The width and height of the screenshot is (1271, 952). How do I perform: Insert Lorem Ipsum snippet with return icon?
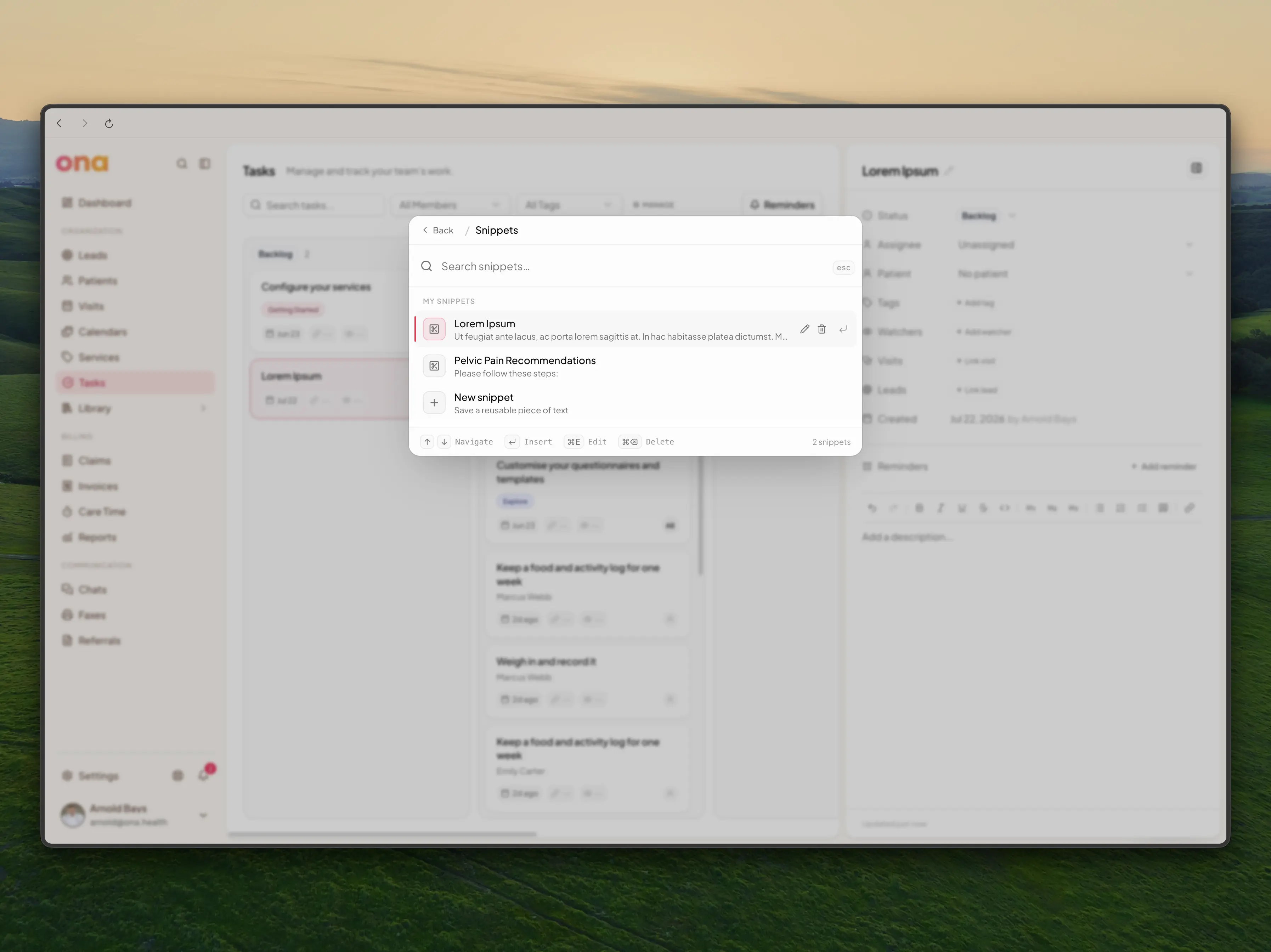(843, 329)
